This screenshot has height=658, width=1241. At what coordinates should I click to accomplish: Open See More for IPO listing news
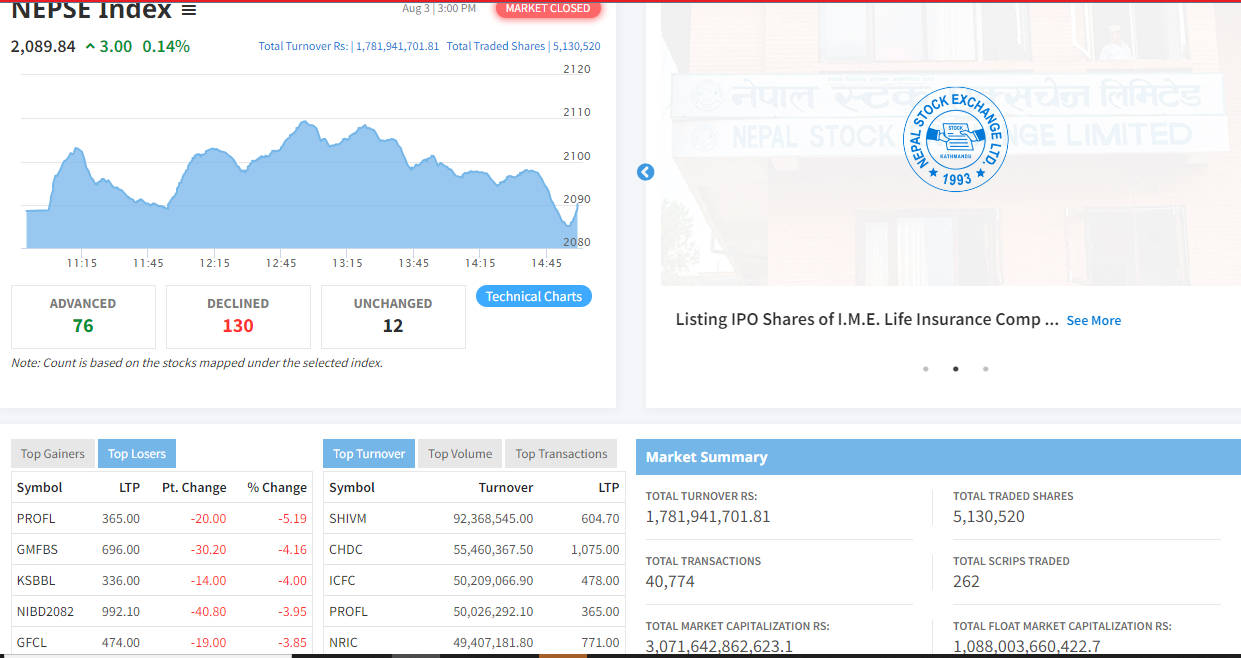(x=1094, y=321)
